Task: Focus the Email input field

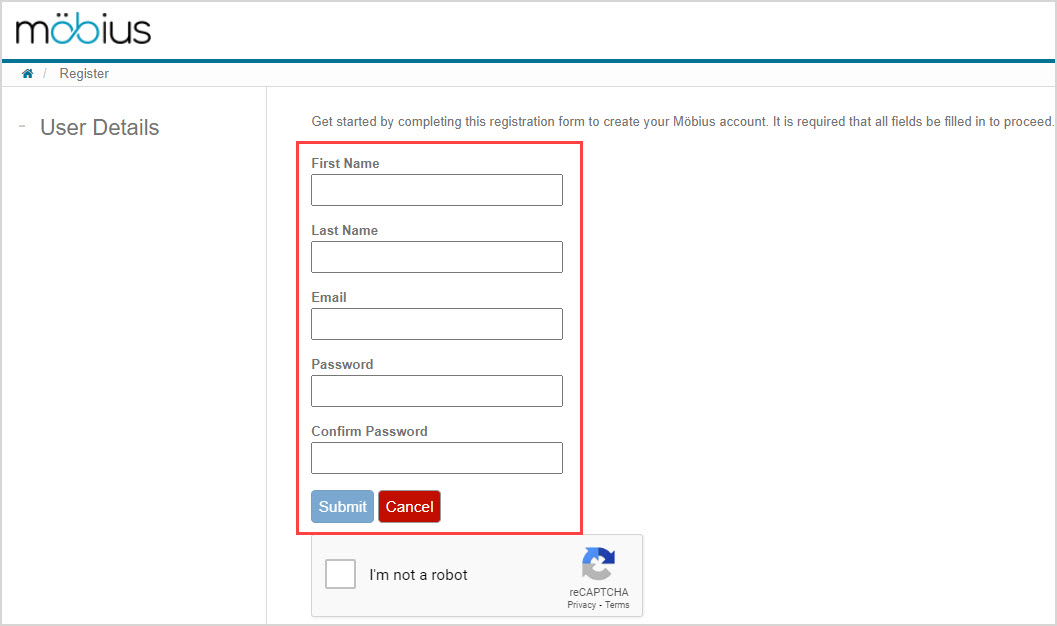Action: coord(436,323)
